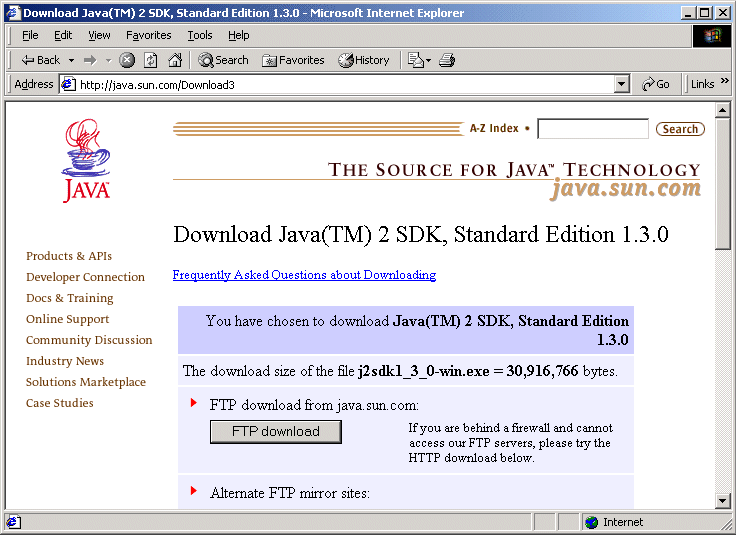The width and height of the screenshot is (736, 535).
Task: Minimize the Internet Explorer window
Action: click(x=688, y=13)
